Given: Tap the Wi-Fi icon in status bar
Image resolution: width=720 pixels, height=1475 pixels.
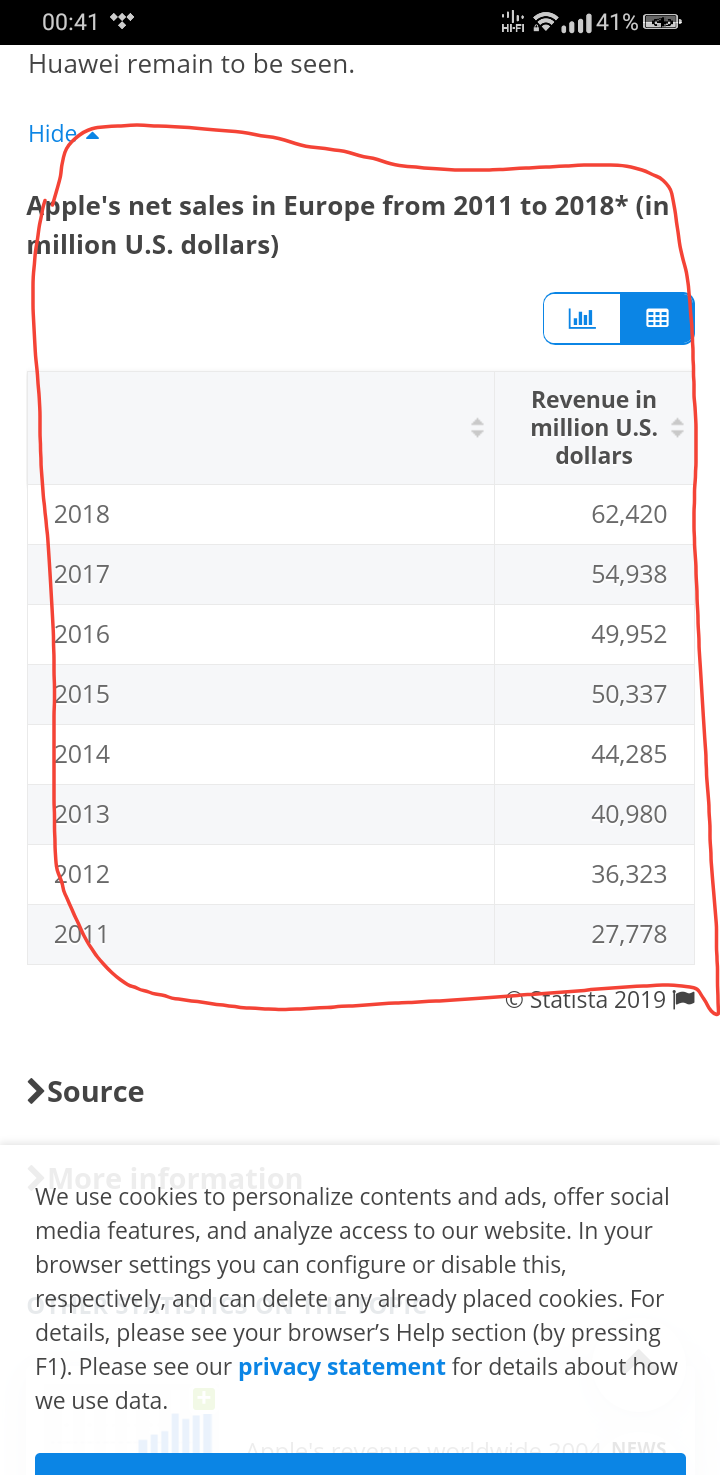Looking at the screenshot, I should pyautogui.click(x=545, y=21).
